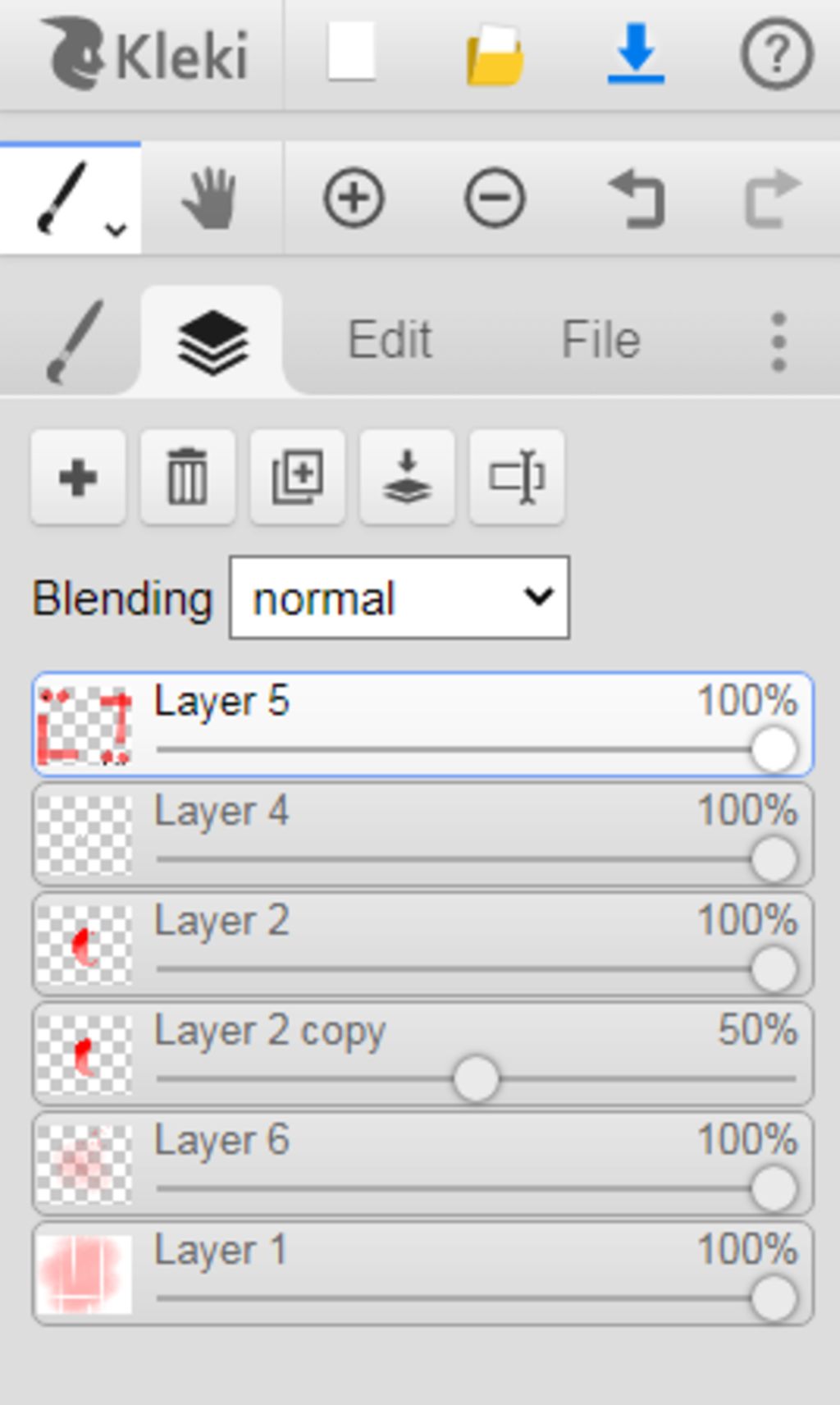Open the three-dot more menu
Screen dimensions: 840x1405
click(x=778, y=341)
